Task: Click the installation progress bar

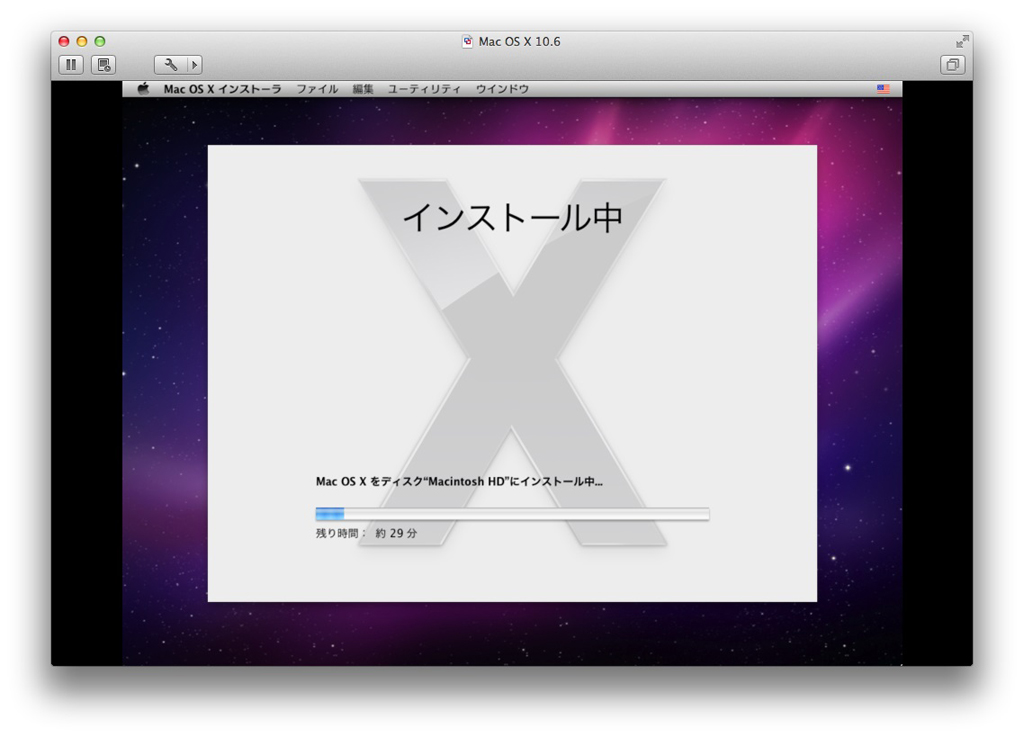Action: pyautogui.click(x=512, y=514)
